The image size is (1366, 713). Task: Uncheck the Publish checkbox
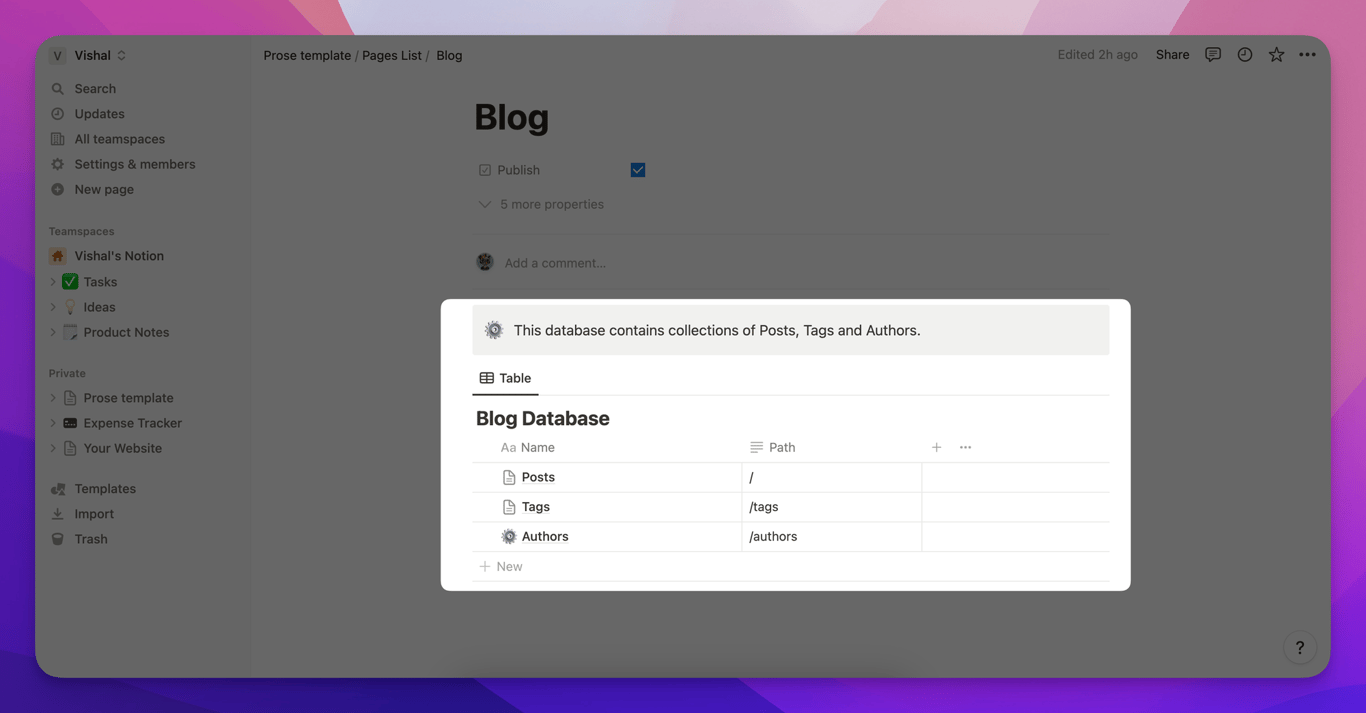coord(637,169)
